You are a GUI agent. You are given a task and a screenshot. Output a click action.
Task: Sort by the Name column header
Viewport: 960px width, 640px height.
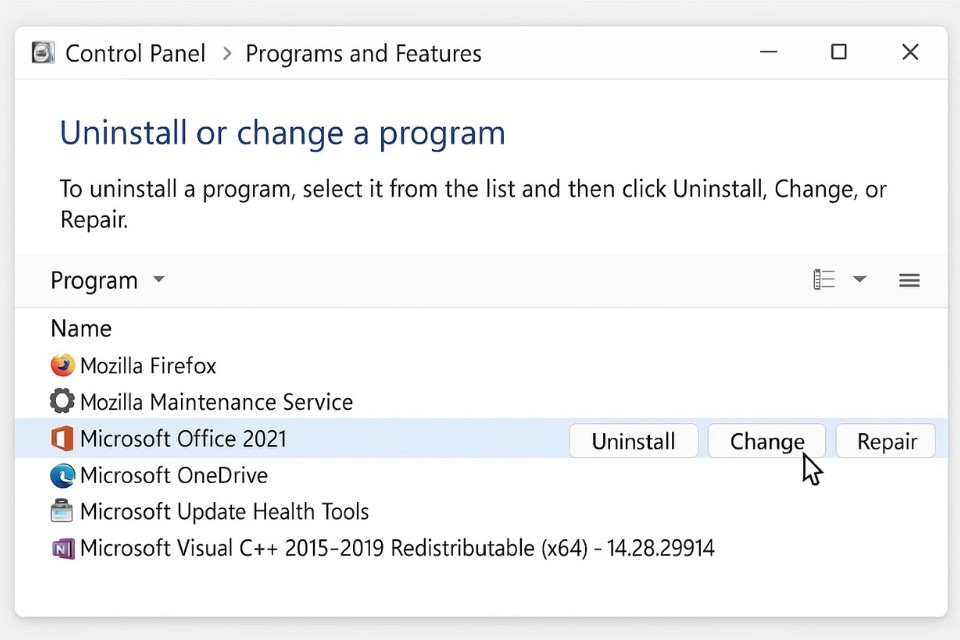(81, 328)
